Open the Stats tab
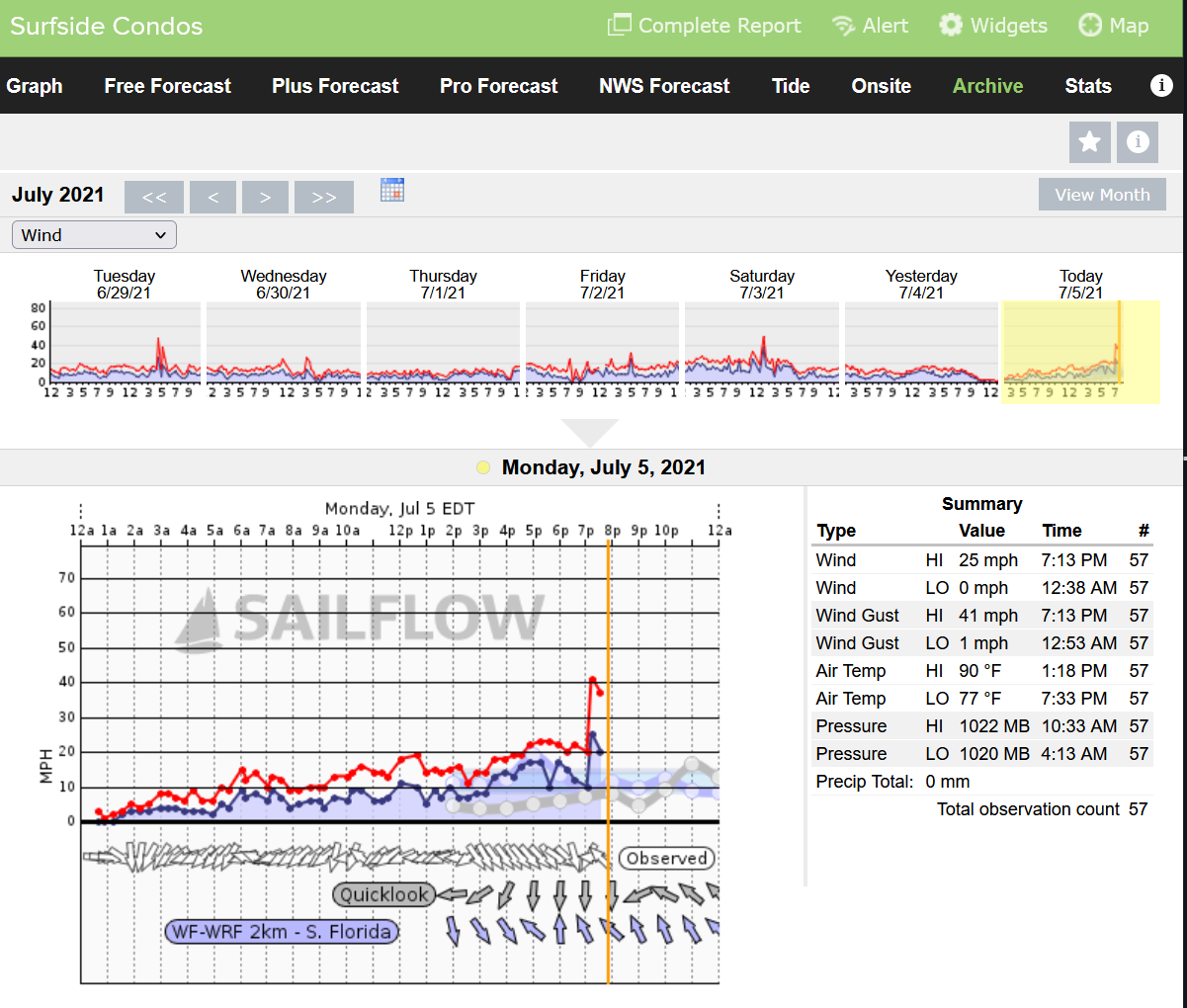Screen dimensions: 1187x1008 (1088, 86)
